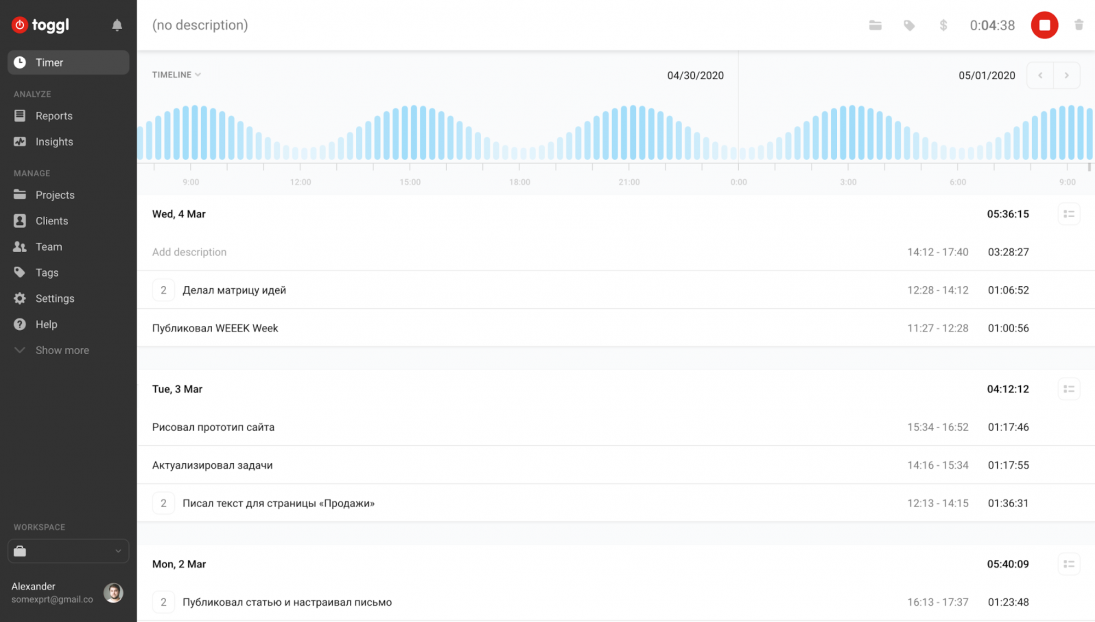
Task: Open the Toggl logo home
Action: point(41,25)
